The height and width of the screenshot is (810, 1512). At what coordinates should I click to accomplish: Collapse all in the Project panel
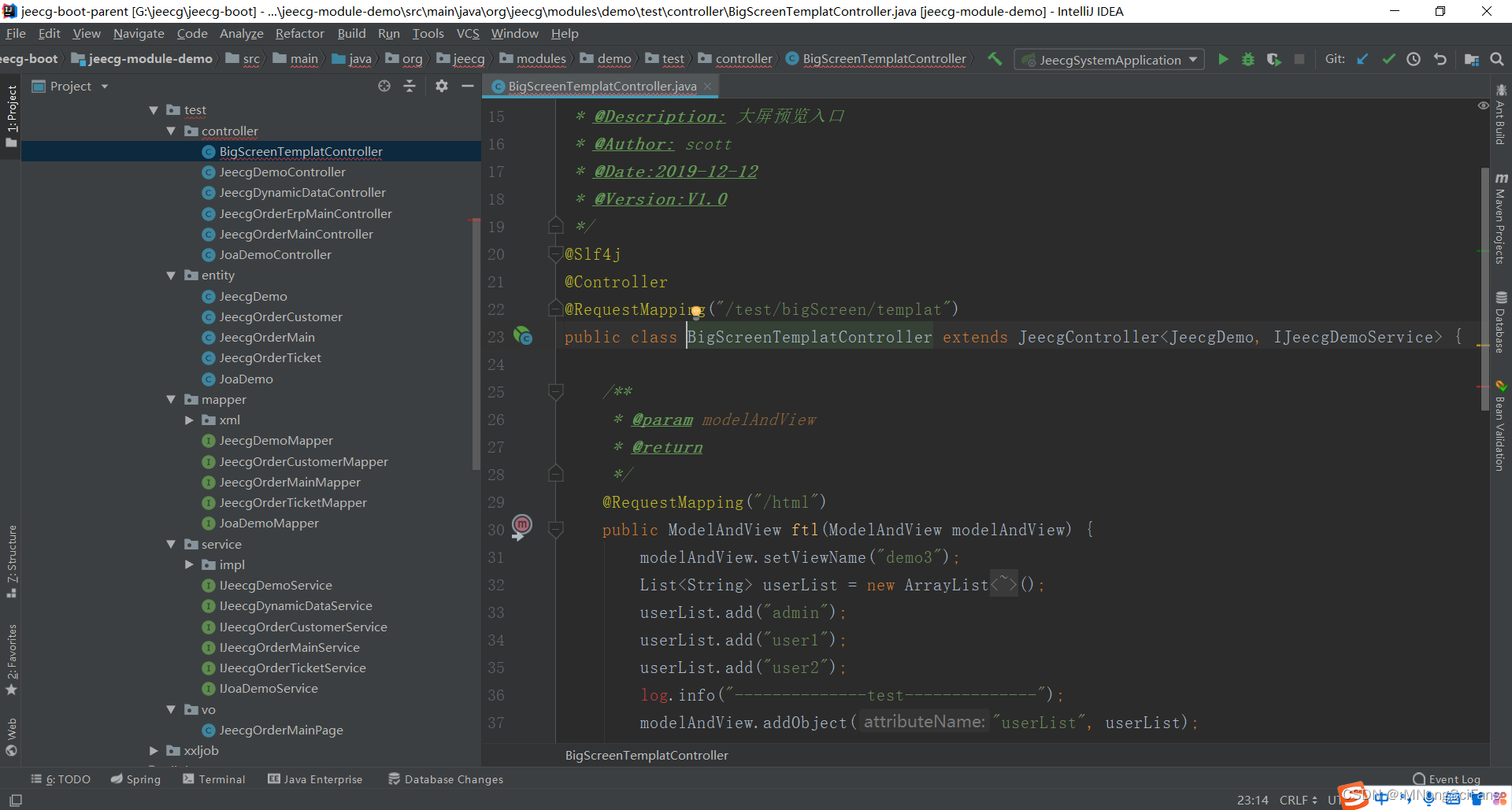pos(409,86)
